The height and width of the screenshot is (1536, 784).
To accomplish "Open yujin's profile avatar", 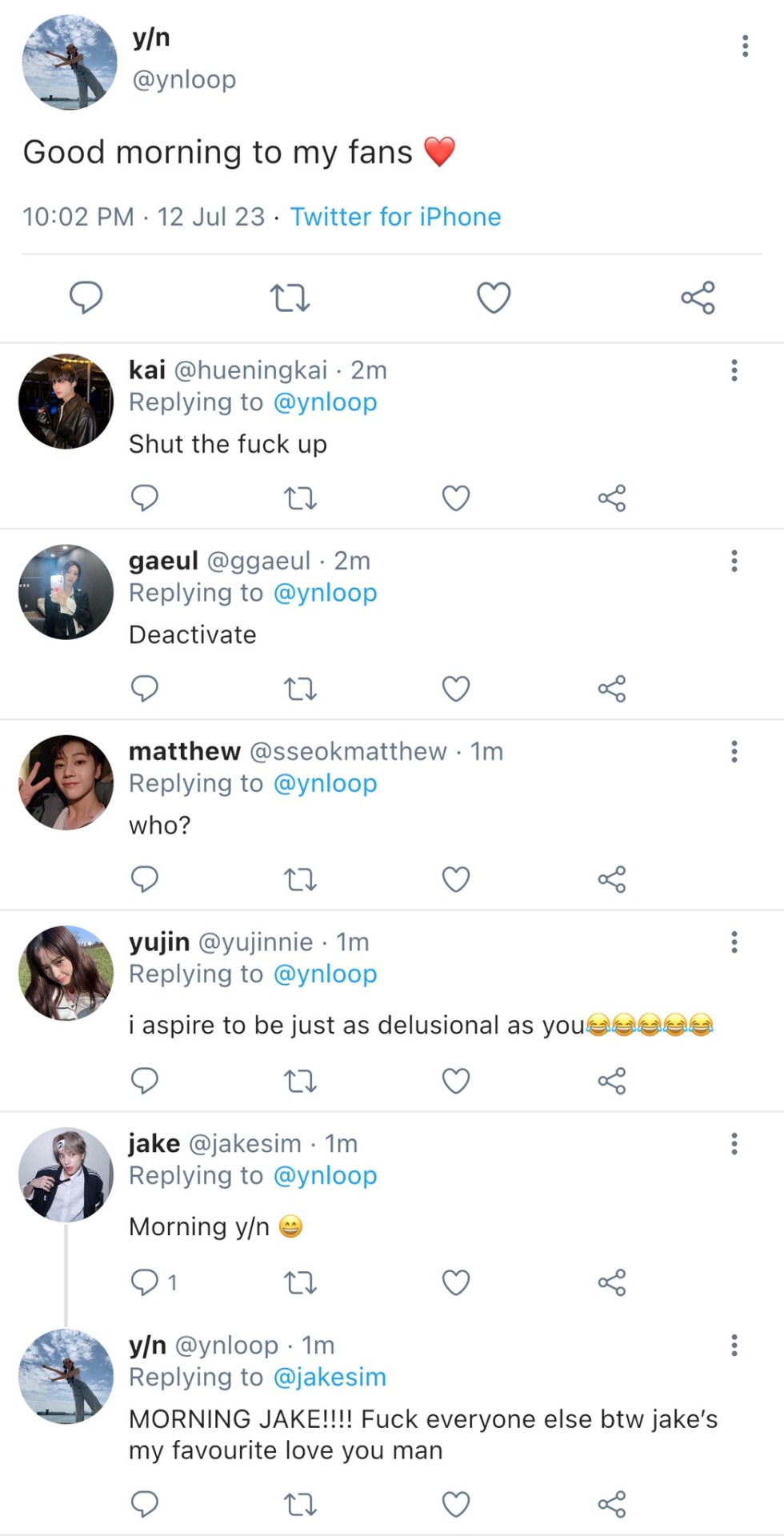I will coord(66,973).
